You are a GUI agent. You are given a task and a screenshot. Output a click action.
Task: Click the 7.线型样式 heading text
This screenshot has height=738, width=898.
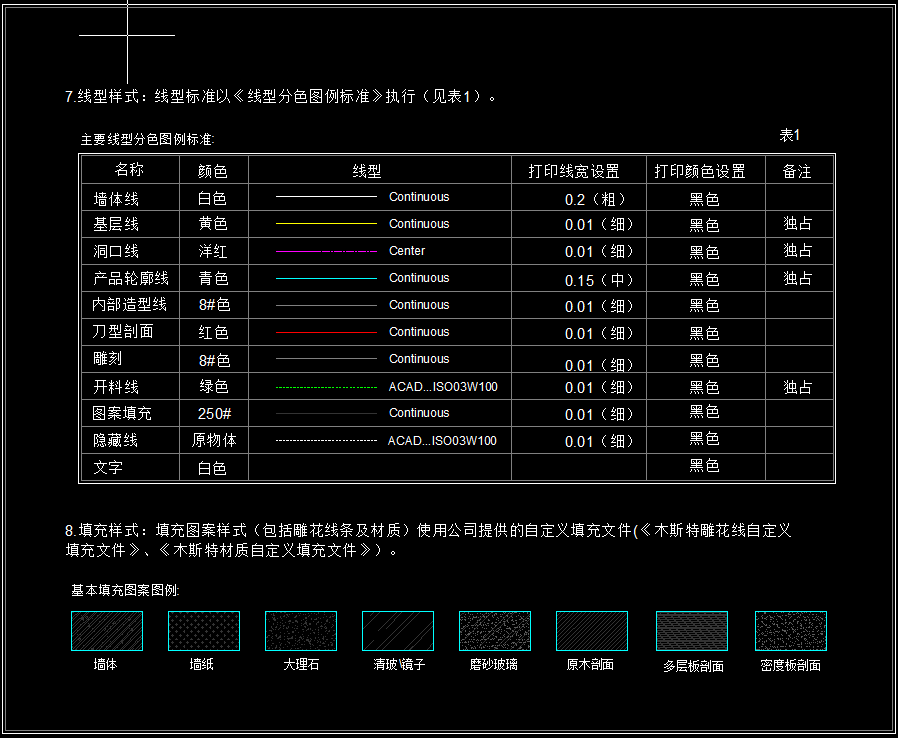pos(281,97)
